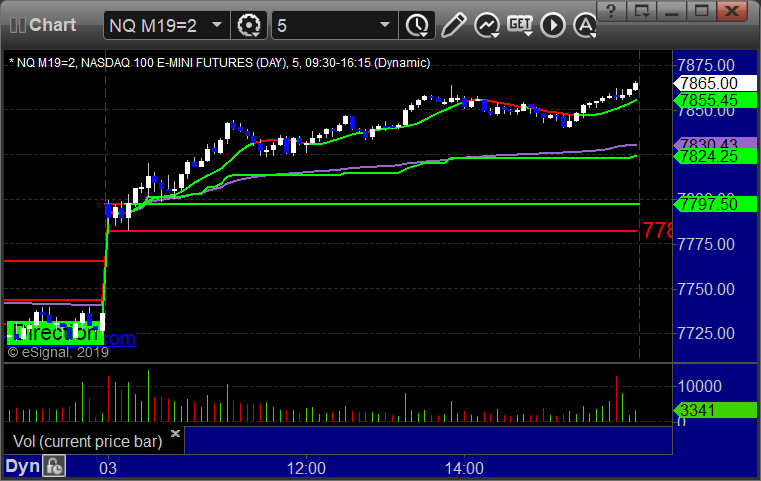The width and height of the screenshot is (761, 481).
Task: Toggle the time scale lock icon
Action: 54,466
